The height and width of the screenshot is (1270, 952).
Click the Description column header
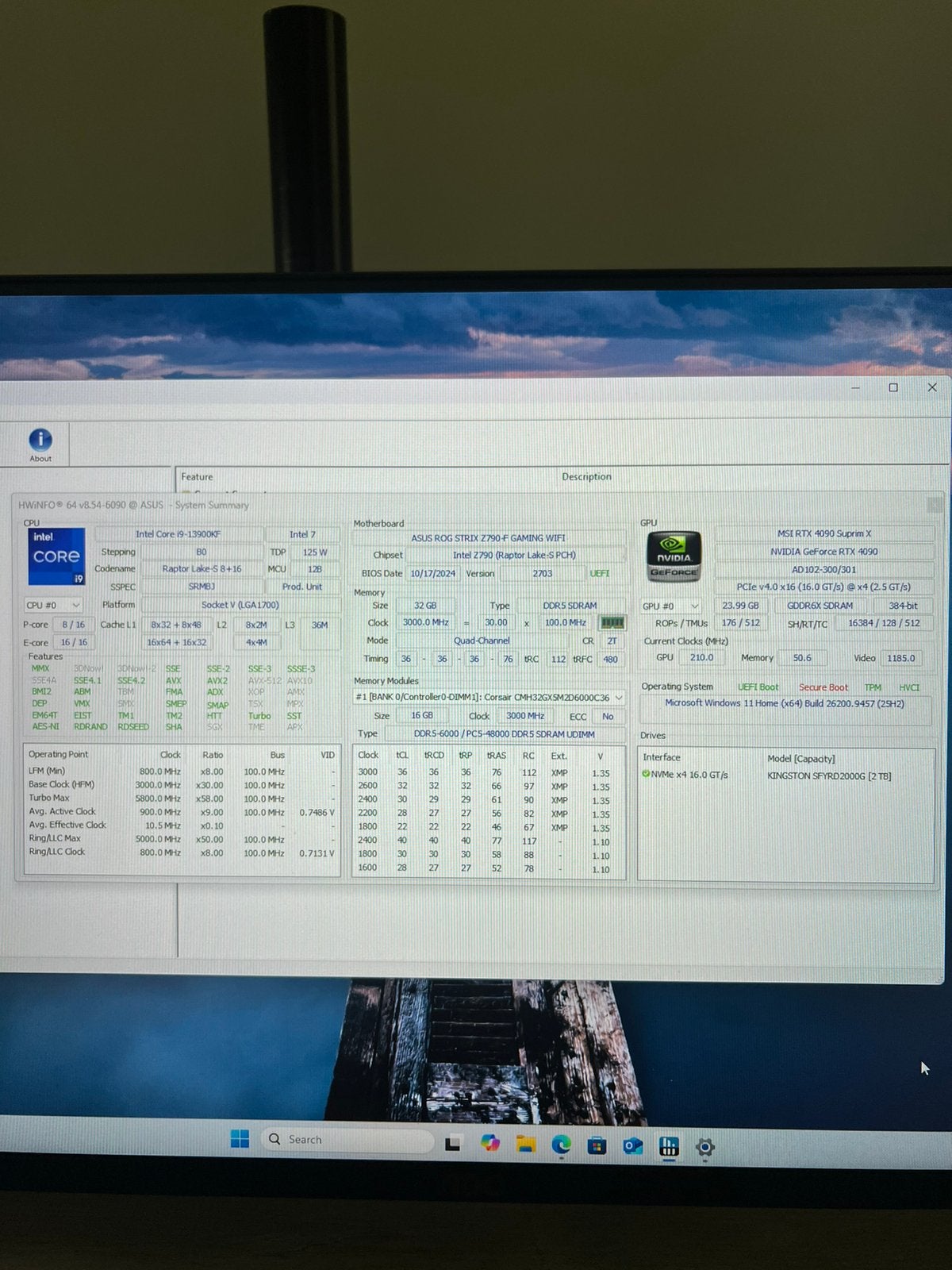[586, 477]
